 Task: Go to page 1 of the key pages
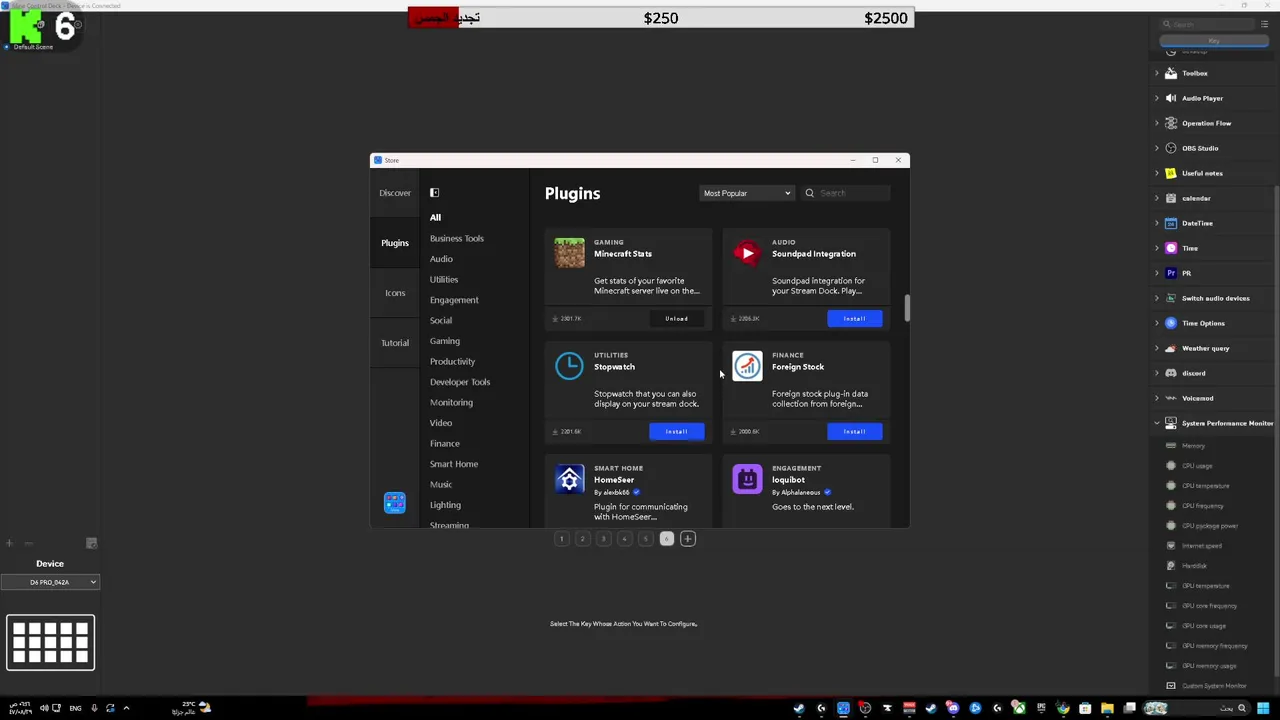point(561,539)
